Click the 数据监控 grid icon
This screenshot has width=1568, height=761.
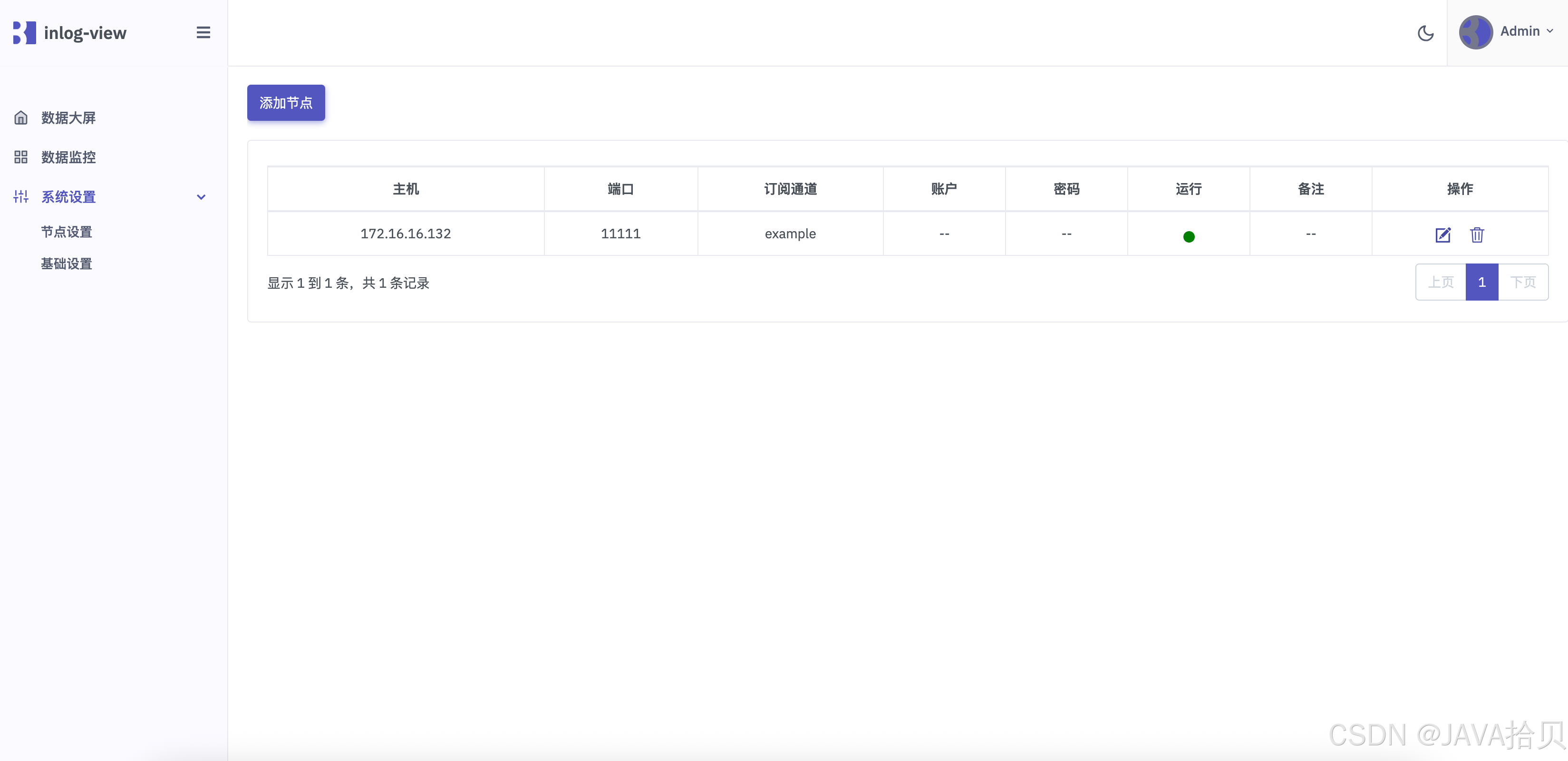21,157
